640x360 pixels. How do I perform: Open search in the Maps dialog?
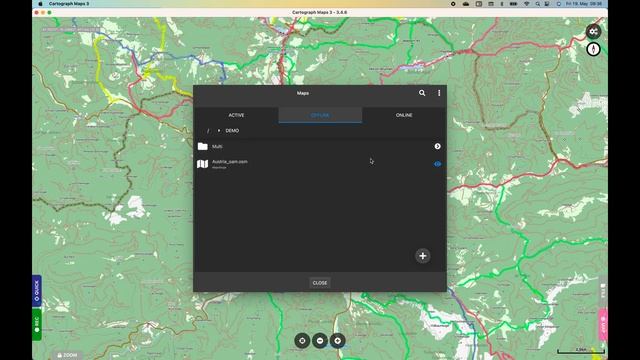(422, 93)
